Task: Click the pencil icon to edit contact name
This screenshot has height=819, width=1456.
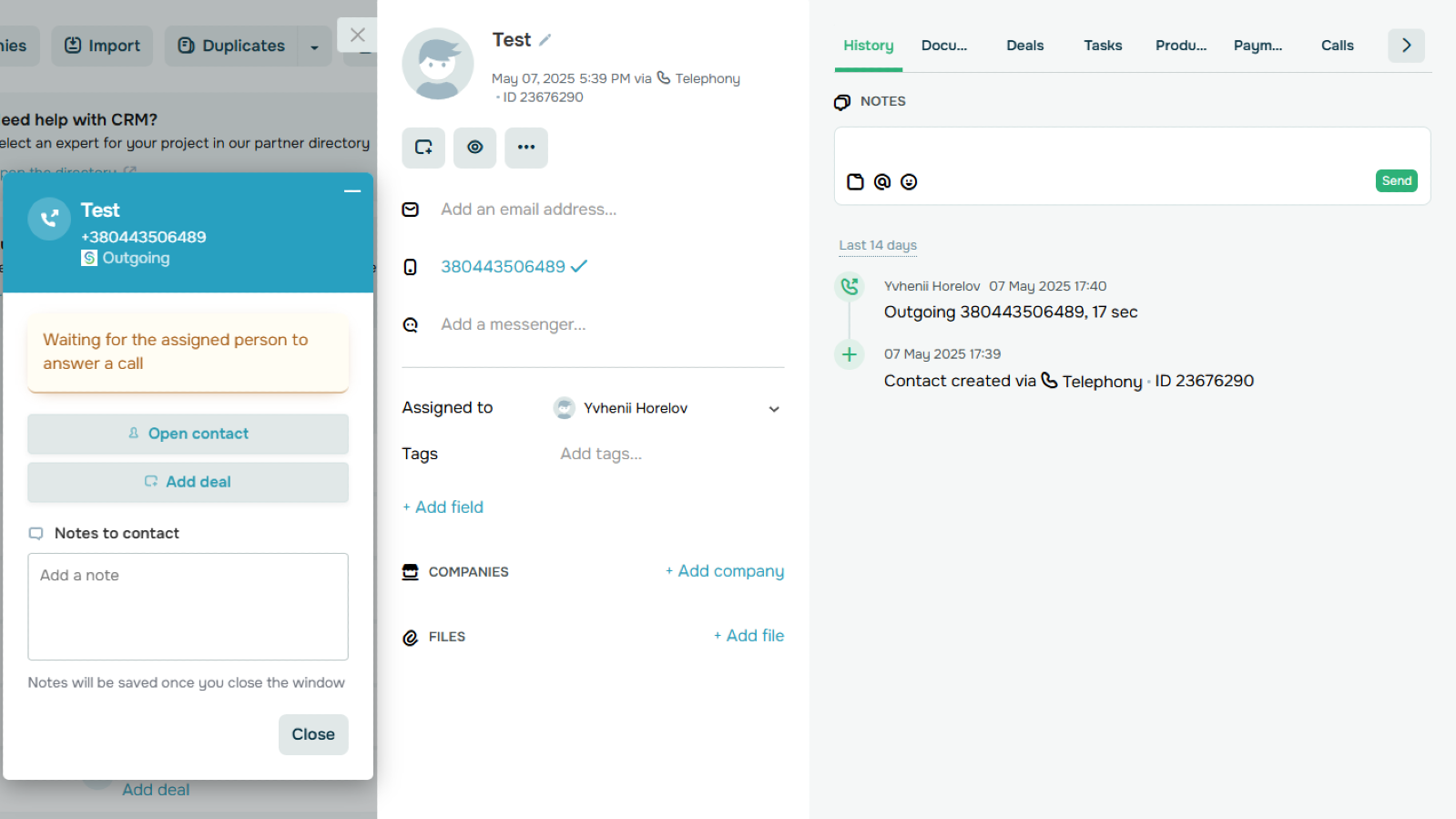Action: point(545,40)
